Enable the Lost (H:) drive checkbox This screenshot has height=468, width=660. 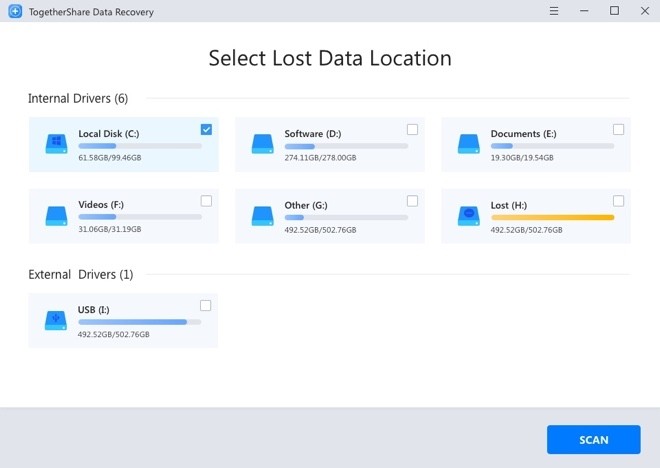click(x=618, y=201)
